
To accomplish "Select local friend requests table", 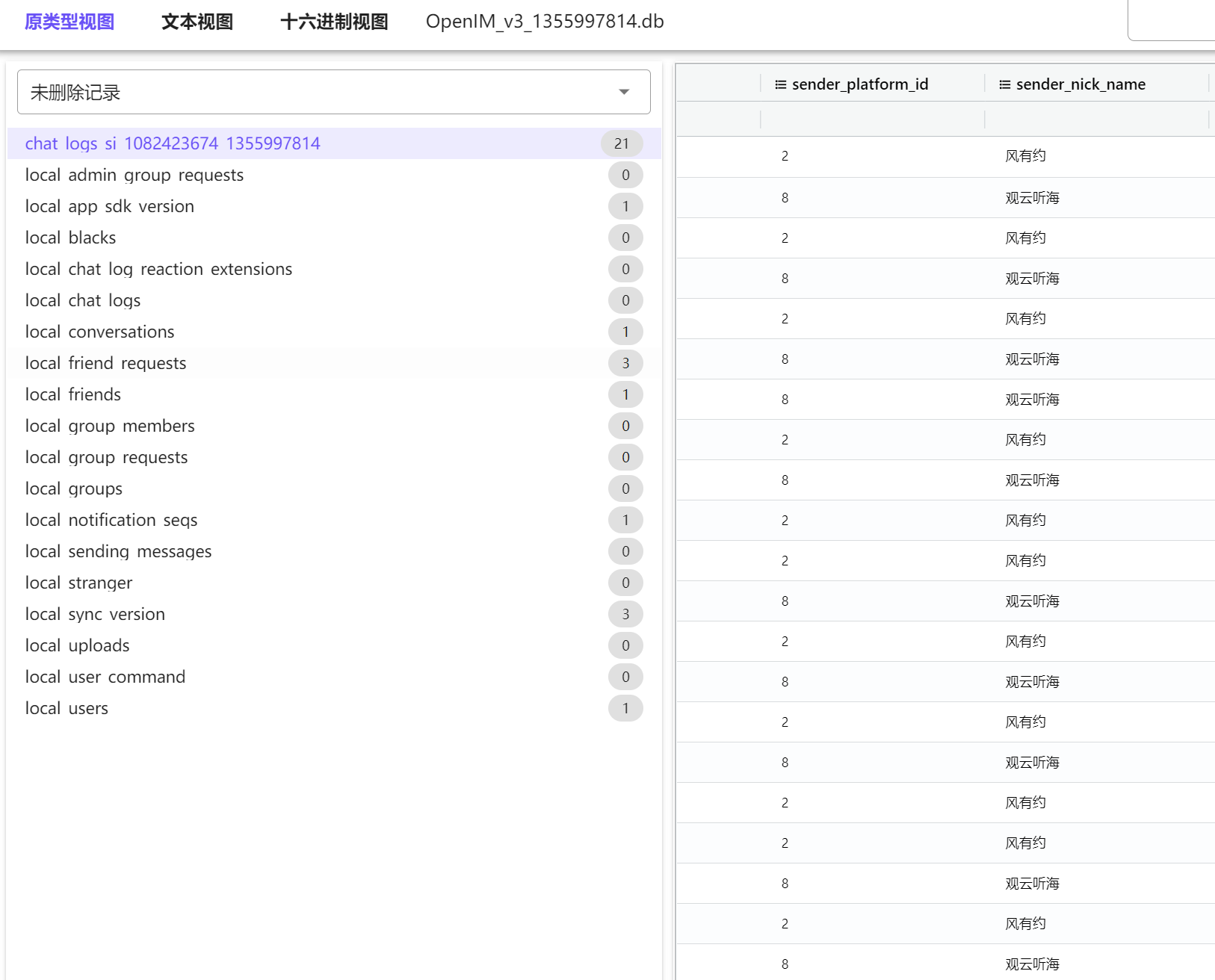I will click(334, 363).
